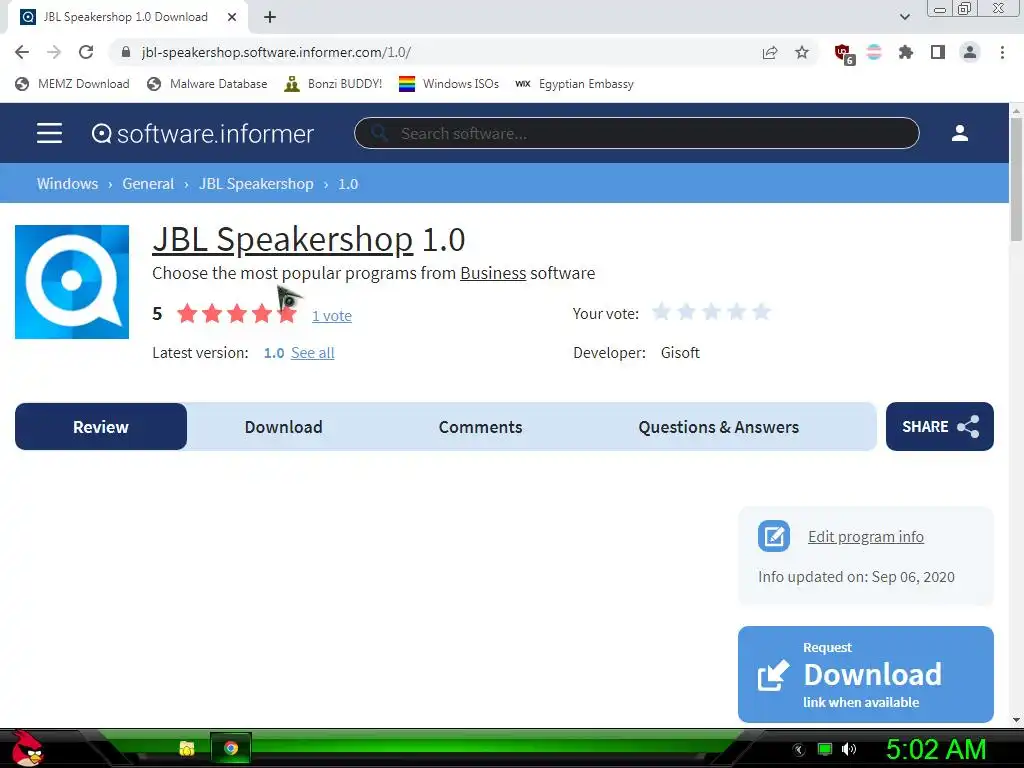Click the latest version 1.0 link
This screenshot has width=1024, height=768.
[274, 353]
